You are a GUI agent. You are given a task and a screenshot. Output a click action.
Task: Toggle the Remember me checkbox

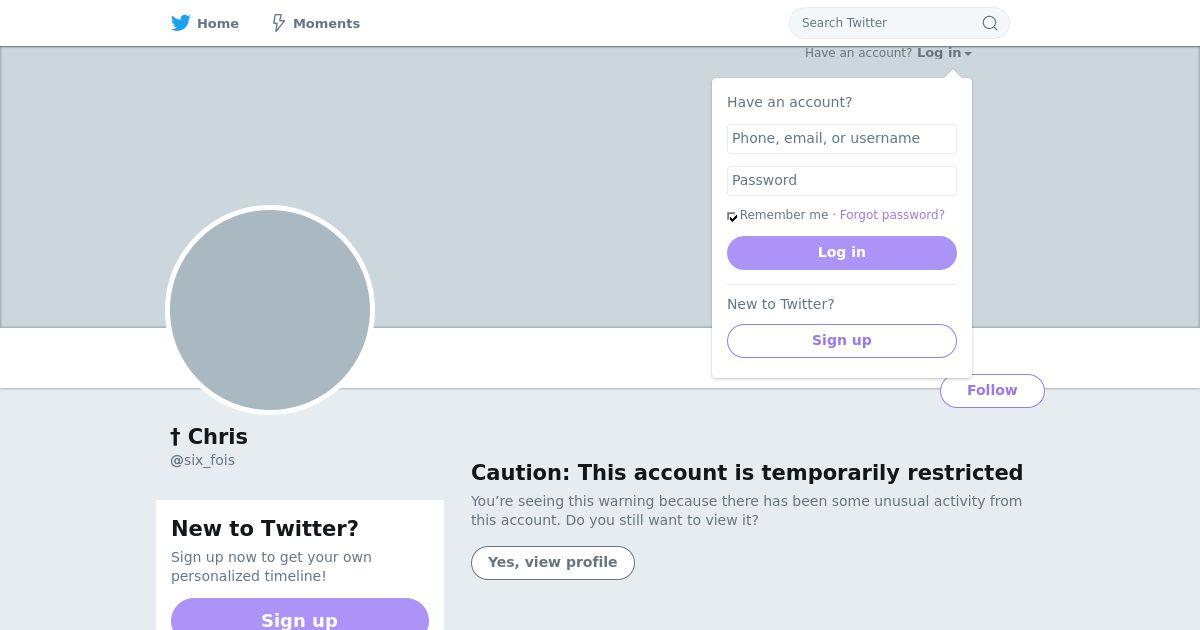pos(732,216)
